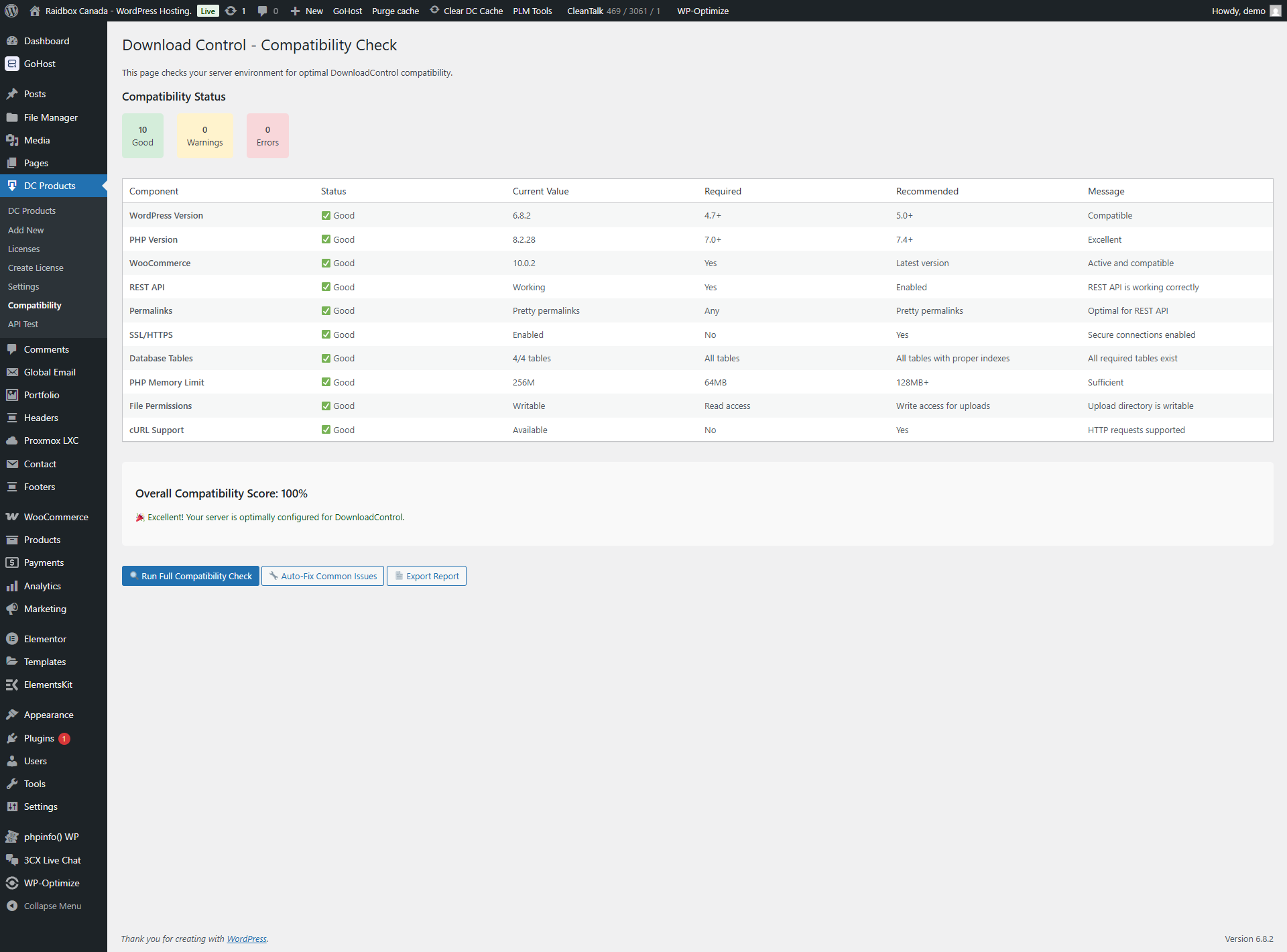Click the Good checkmark in Database Tables row

[326, 358]
